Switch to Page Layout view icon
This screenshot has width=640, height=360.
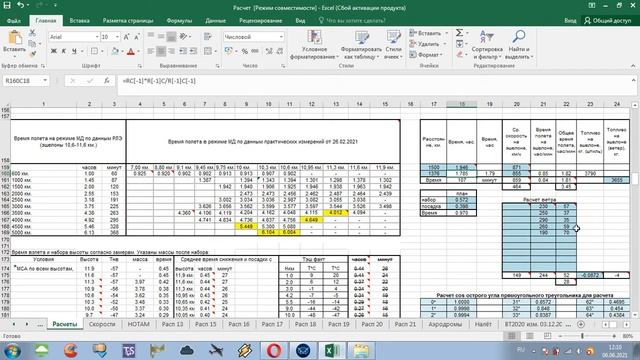[529, 336]
